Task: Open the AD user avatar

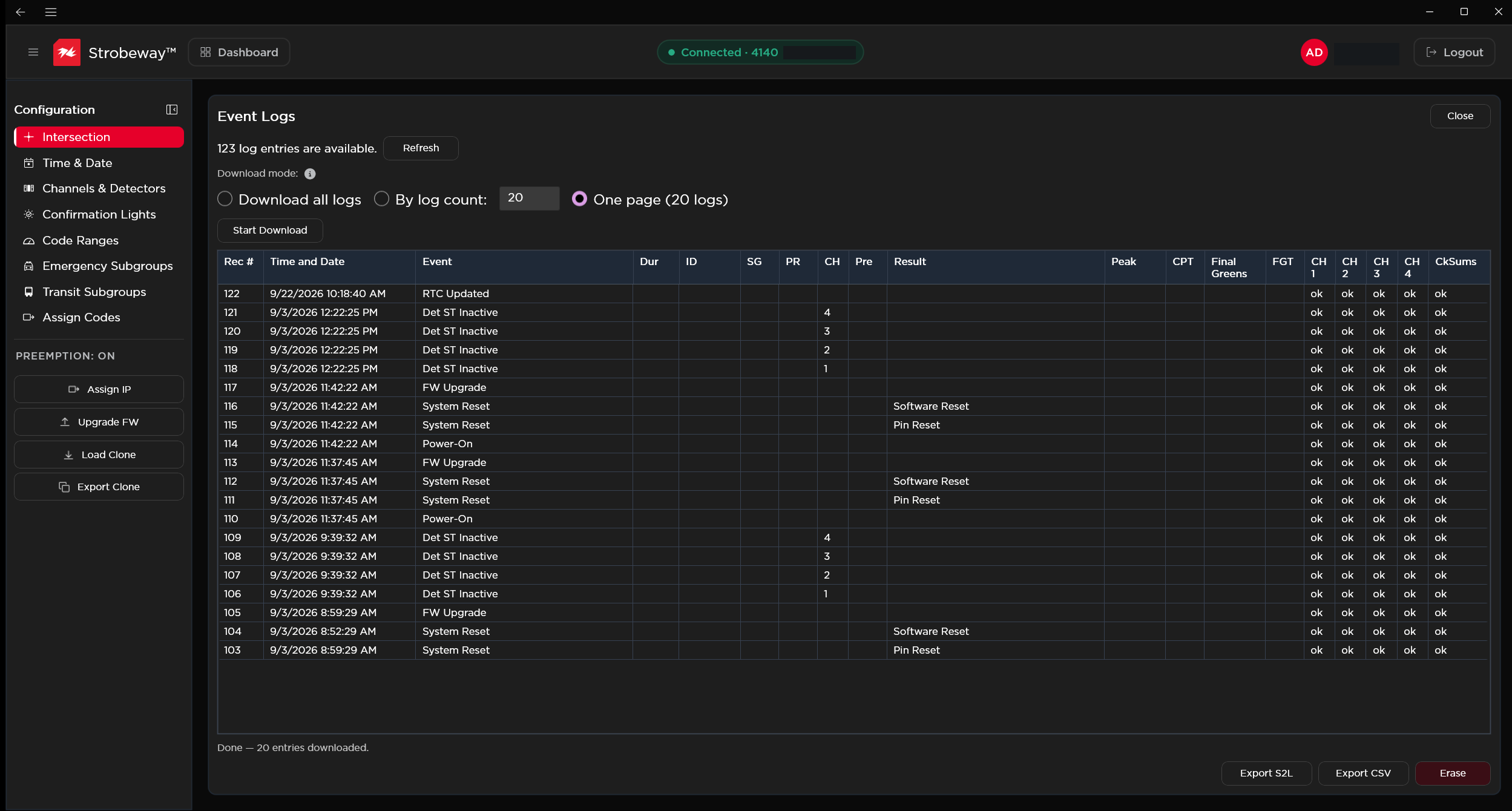Action: [x=1314, y=52]
